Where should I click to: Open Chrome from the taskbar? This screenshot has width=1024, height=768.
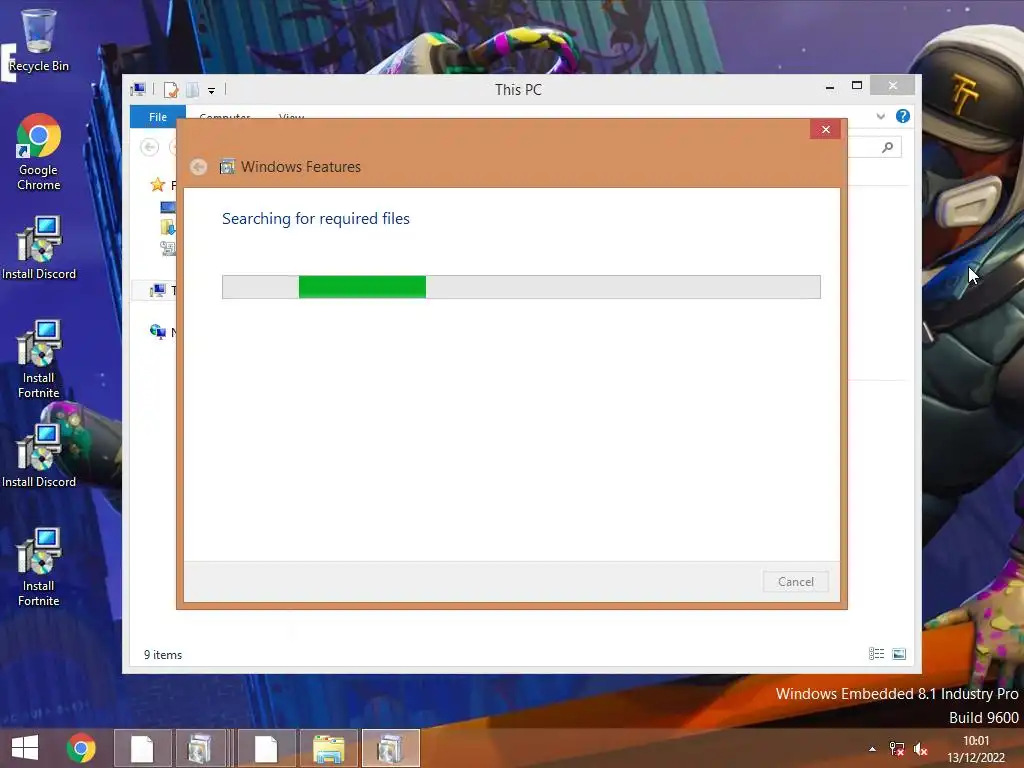click(x=81, y=748)
